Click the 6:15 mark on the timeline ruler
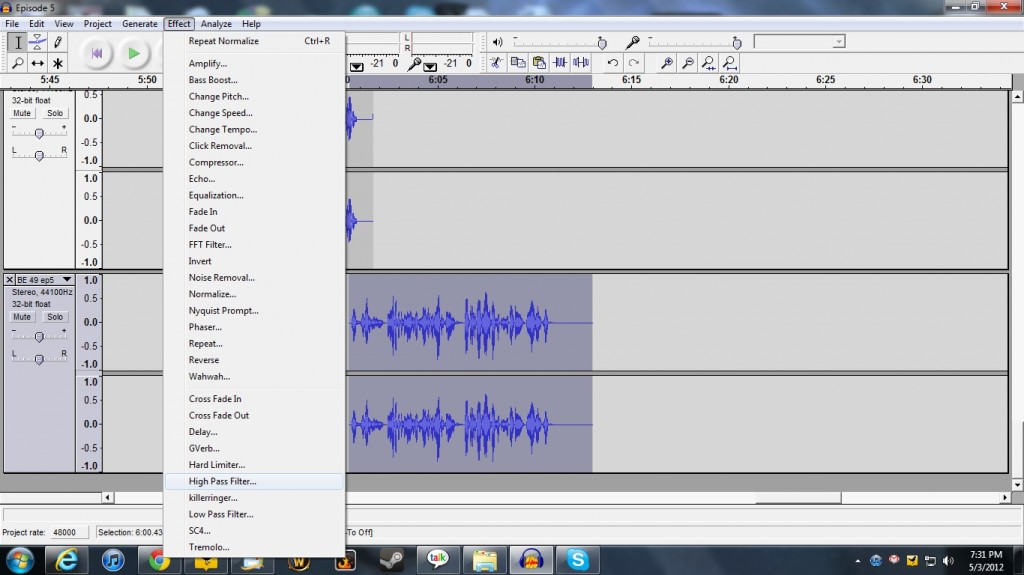This screenshot has height=575, width=1024. coord(631,80)
